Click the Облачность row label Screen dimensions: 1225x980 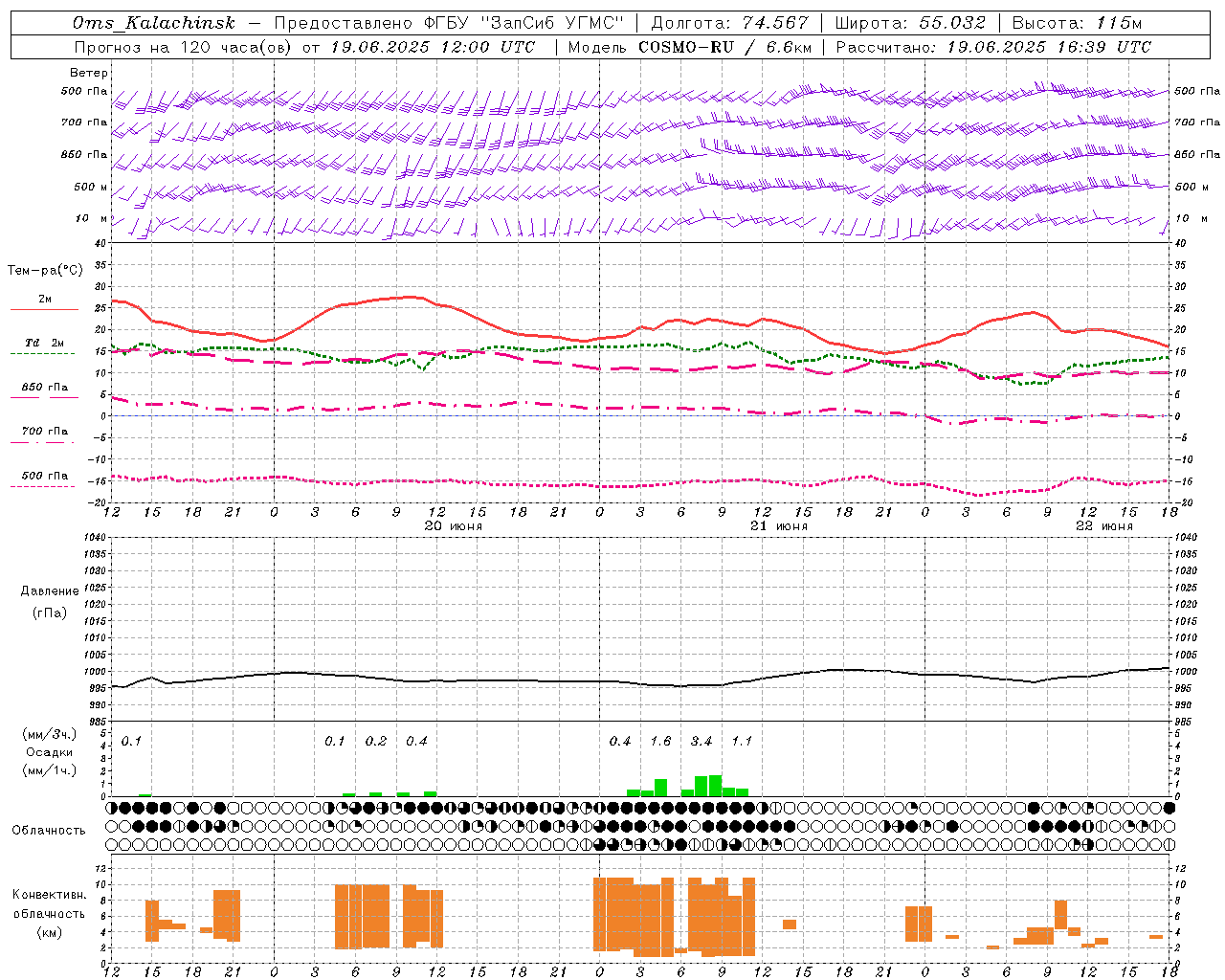pos(49,831)
